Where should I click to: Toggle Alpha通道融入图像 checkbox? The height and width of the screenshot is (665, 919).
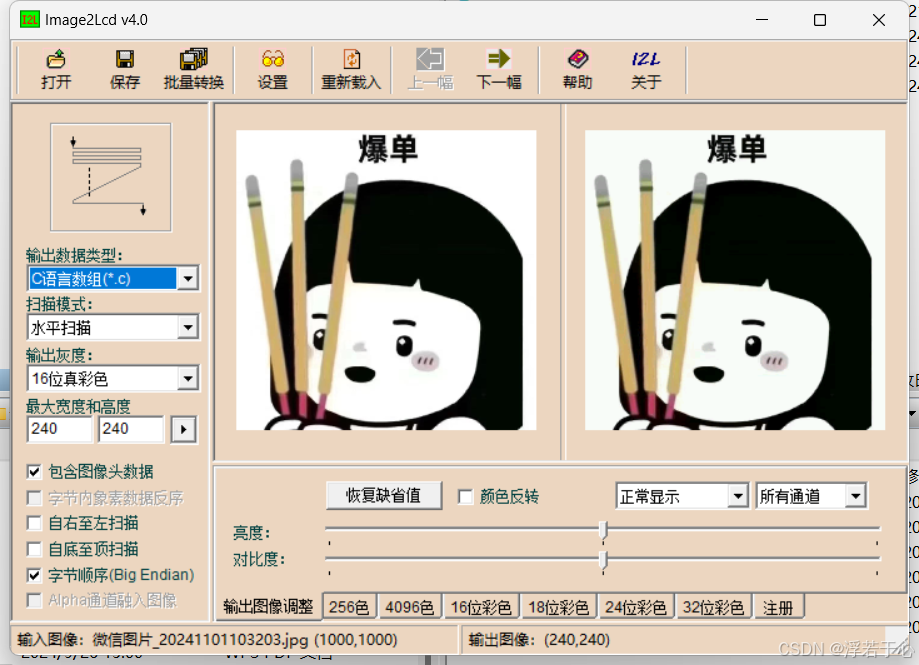[34, 601]
